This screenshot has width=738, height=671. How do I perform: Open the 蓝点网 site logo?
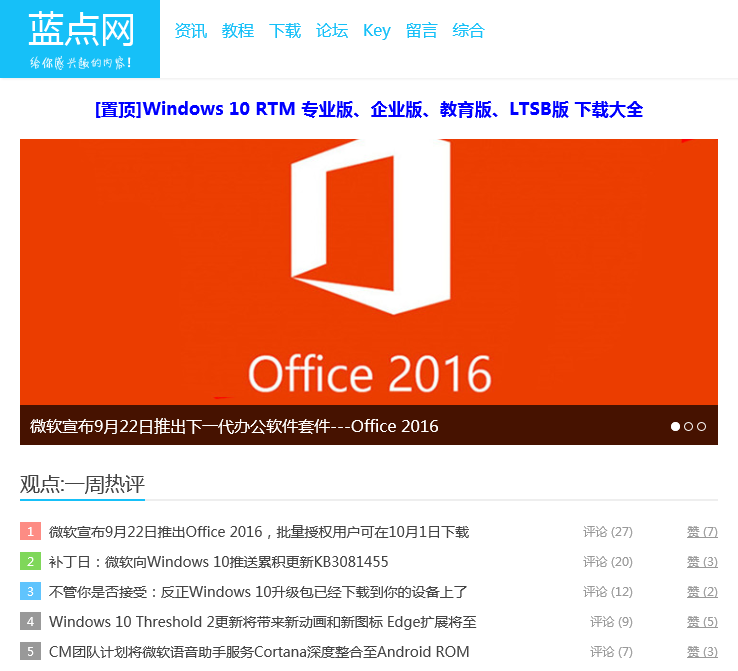click(x=80, y=39)
